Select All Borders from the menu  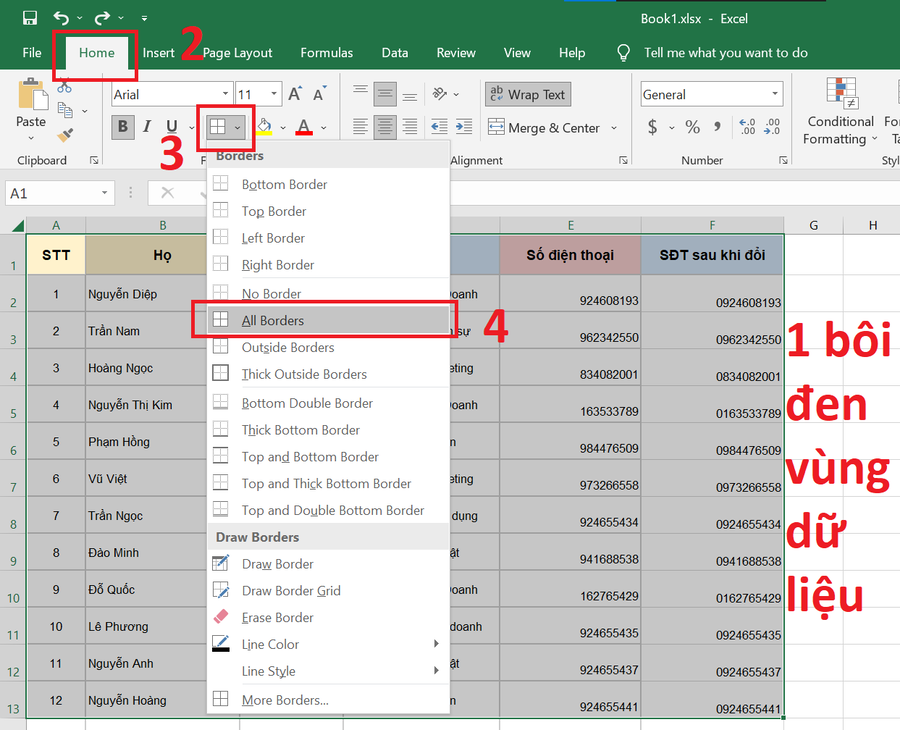click(328, 320)
